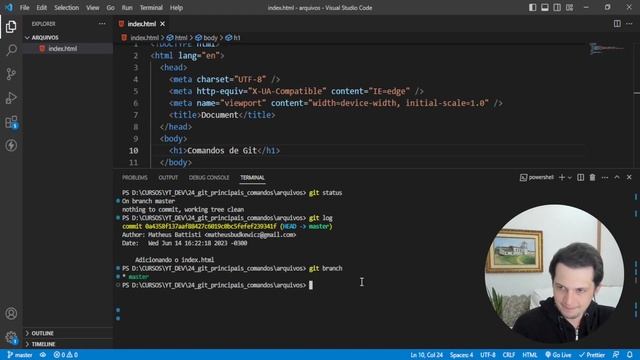Open the lightning bolt extension view
The height and width of the screenshot is (360, 640).
(11, 145)
